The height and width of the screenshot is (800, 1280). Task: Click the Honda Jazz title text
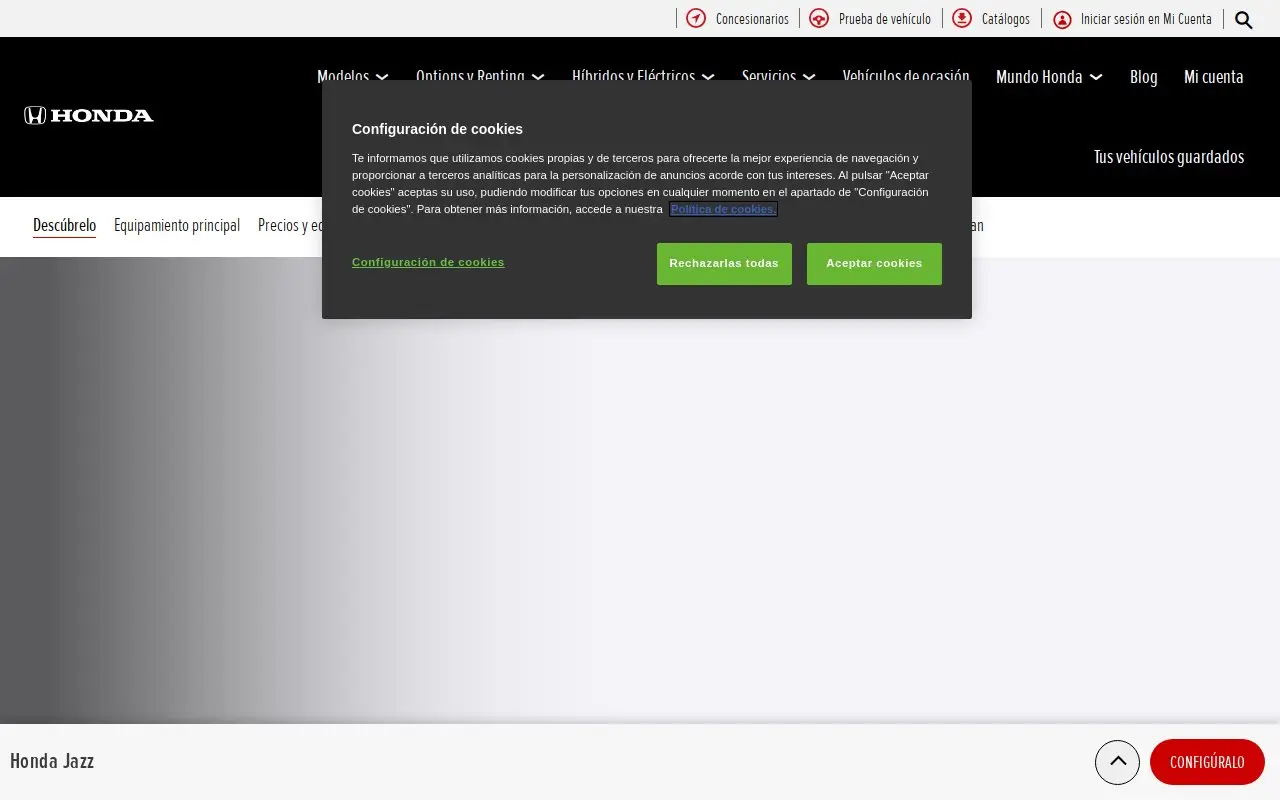click(52, 761)
